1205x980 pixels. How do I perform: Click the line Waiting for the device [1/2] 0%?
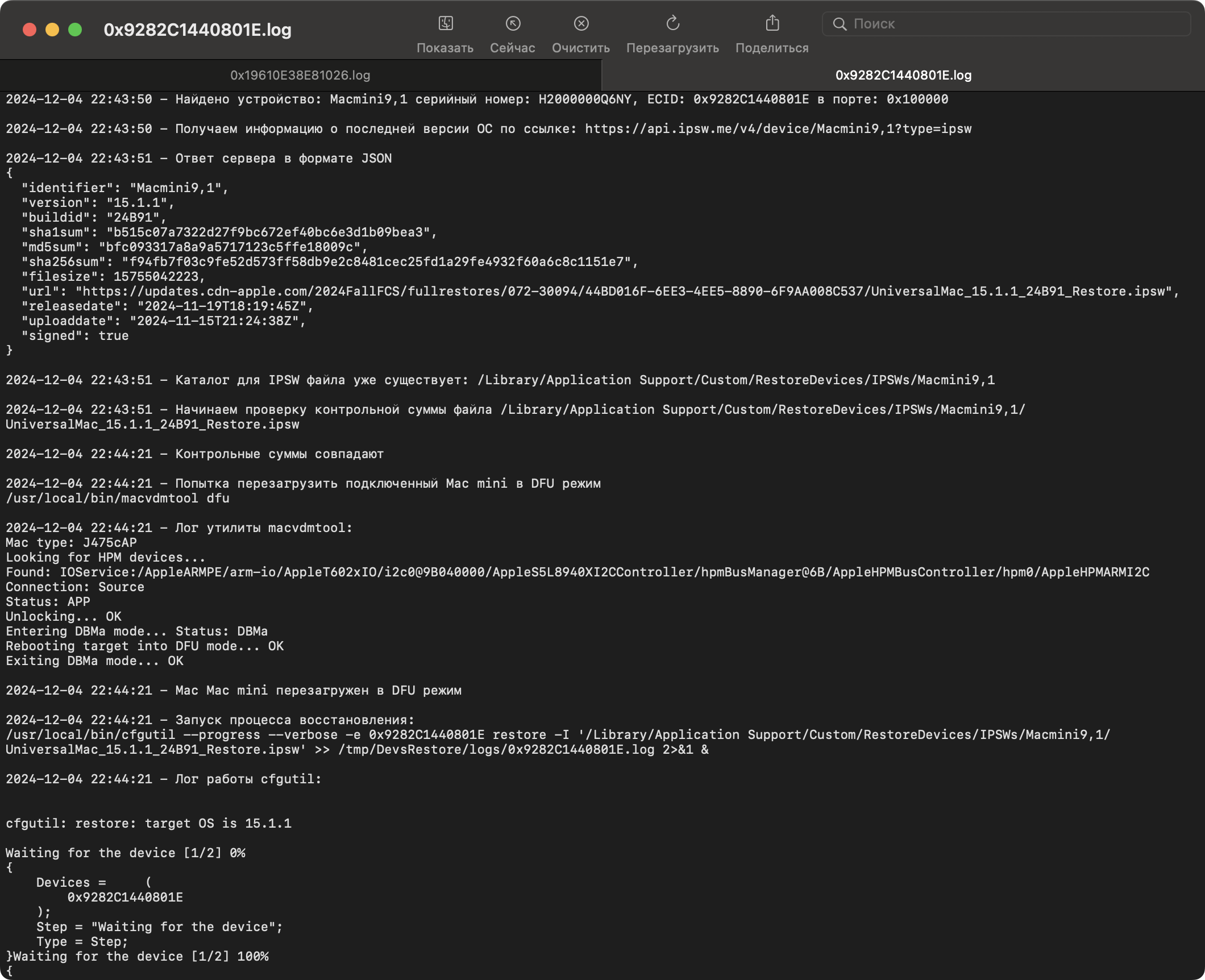pos(125,853)
